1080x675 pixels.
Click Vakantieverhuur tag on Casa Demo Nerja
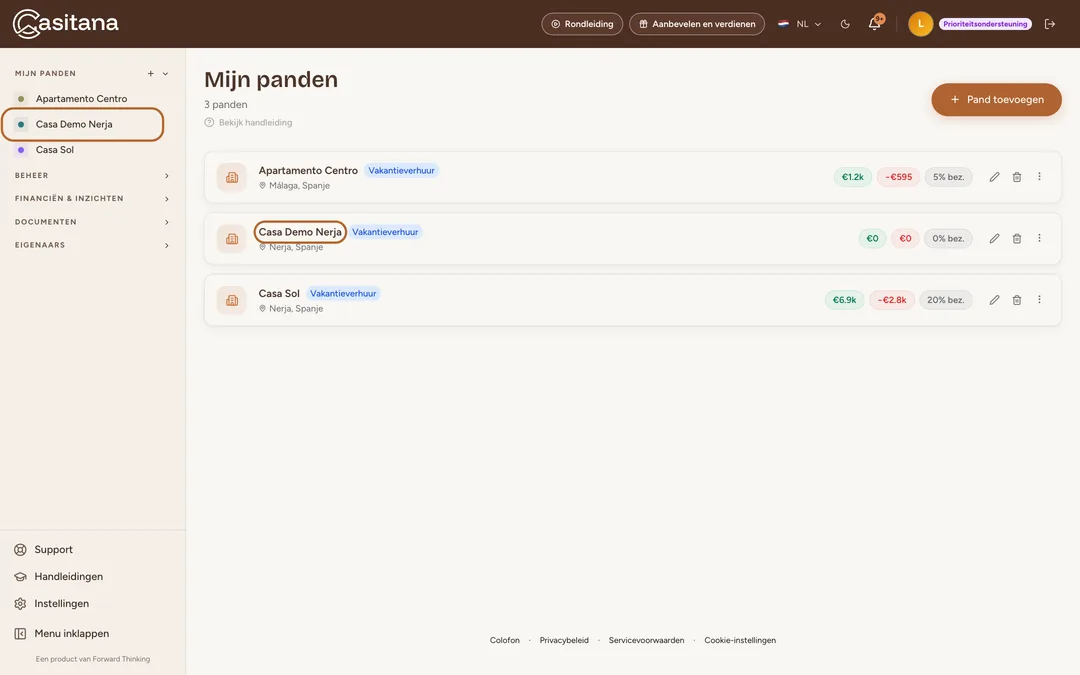click(x=385, y=232)
